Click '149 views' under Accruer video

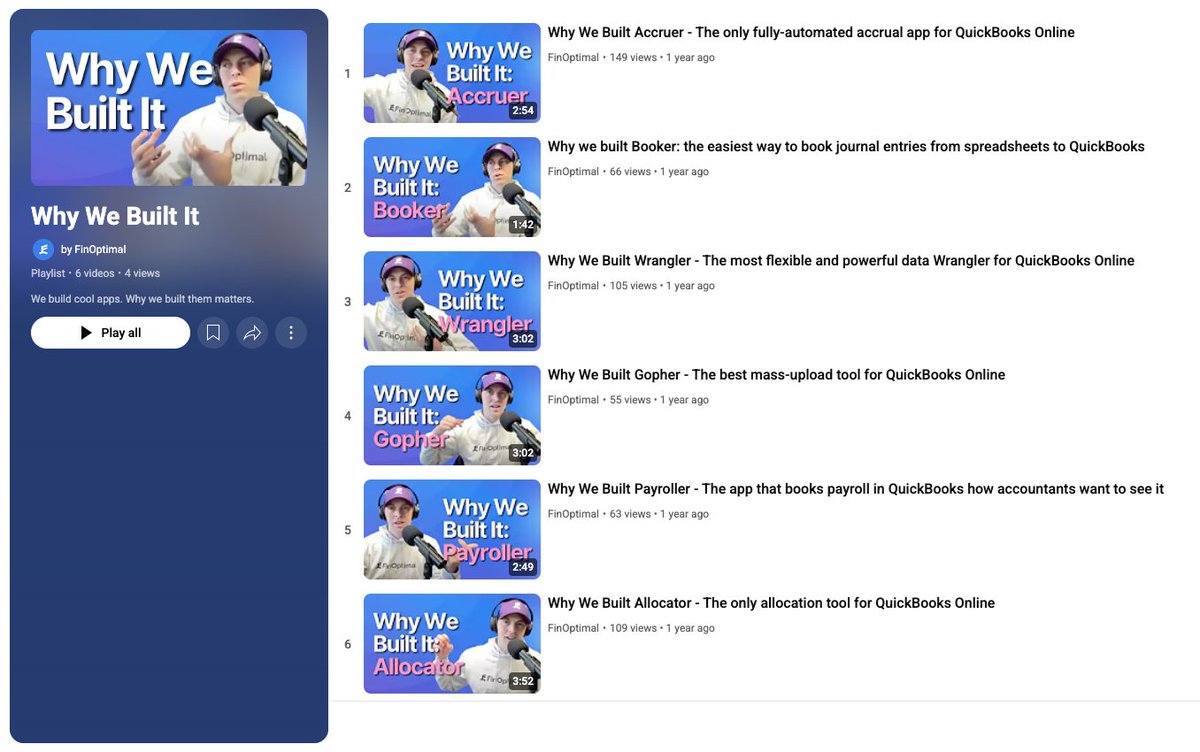(633, 58)
